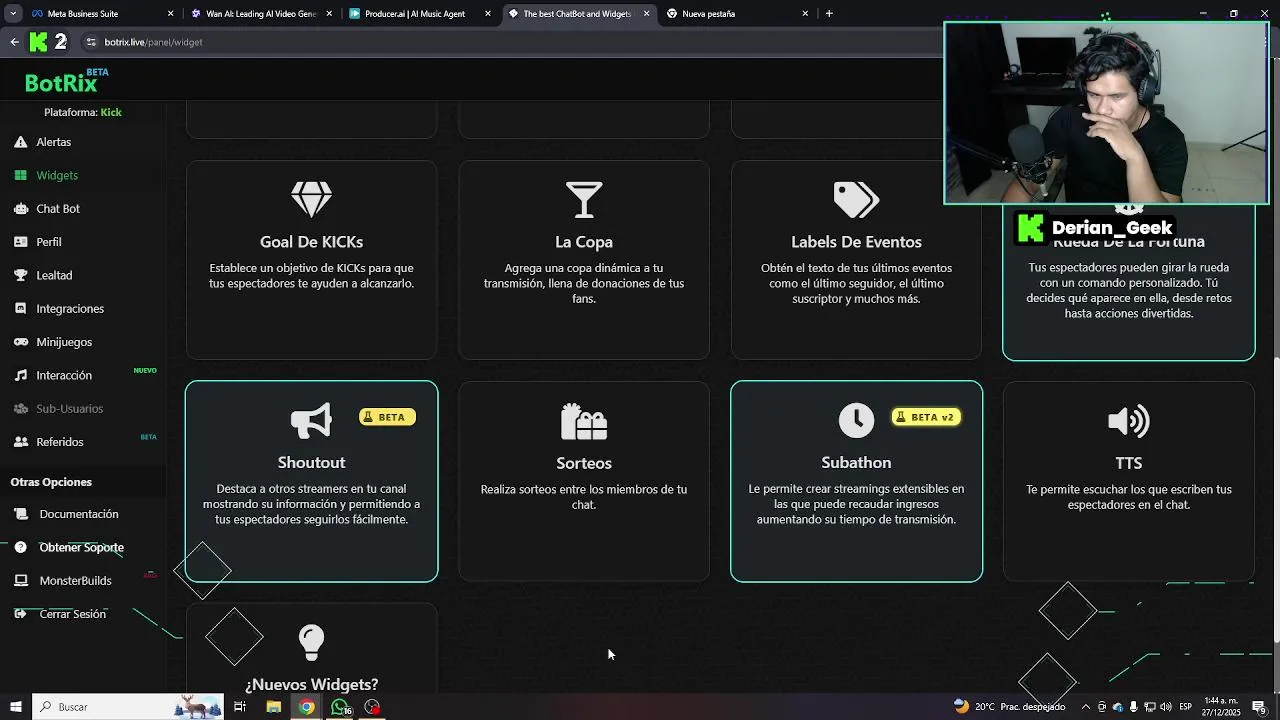
Task: Open the Goal De KICKs widget title
Action: 311,242
